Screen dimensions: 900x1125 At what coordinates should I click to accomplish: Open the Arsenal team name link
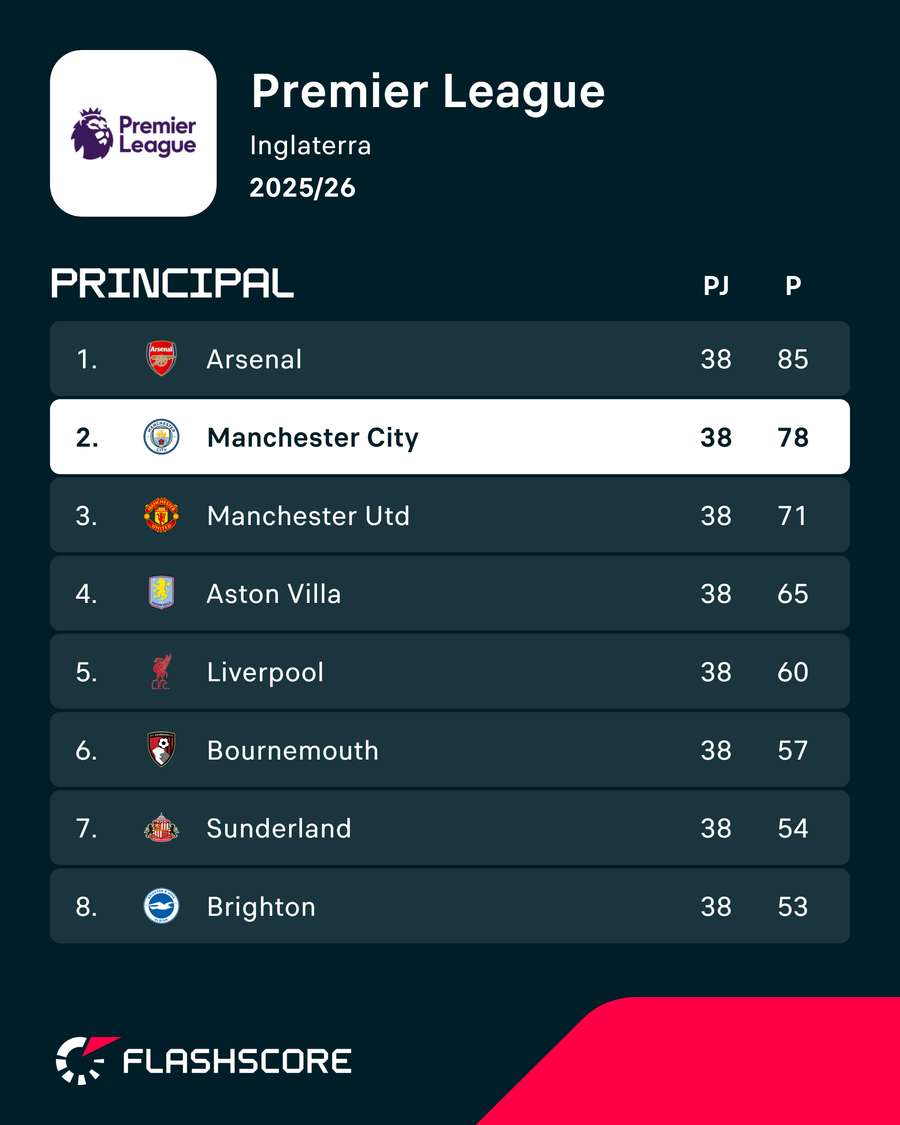tap(254, 359)
